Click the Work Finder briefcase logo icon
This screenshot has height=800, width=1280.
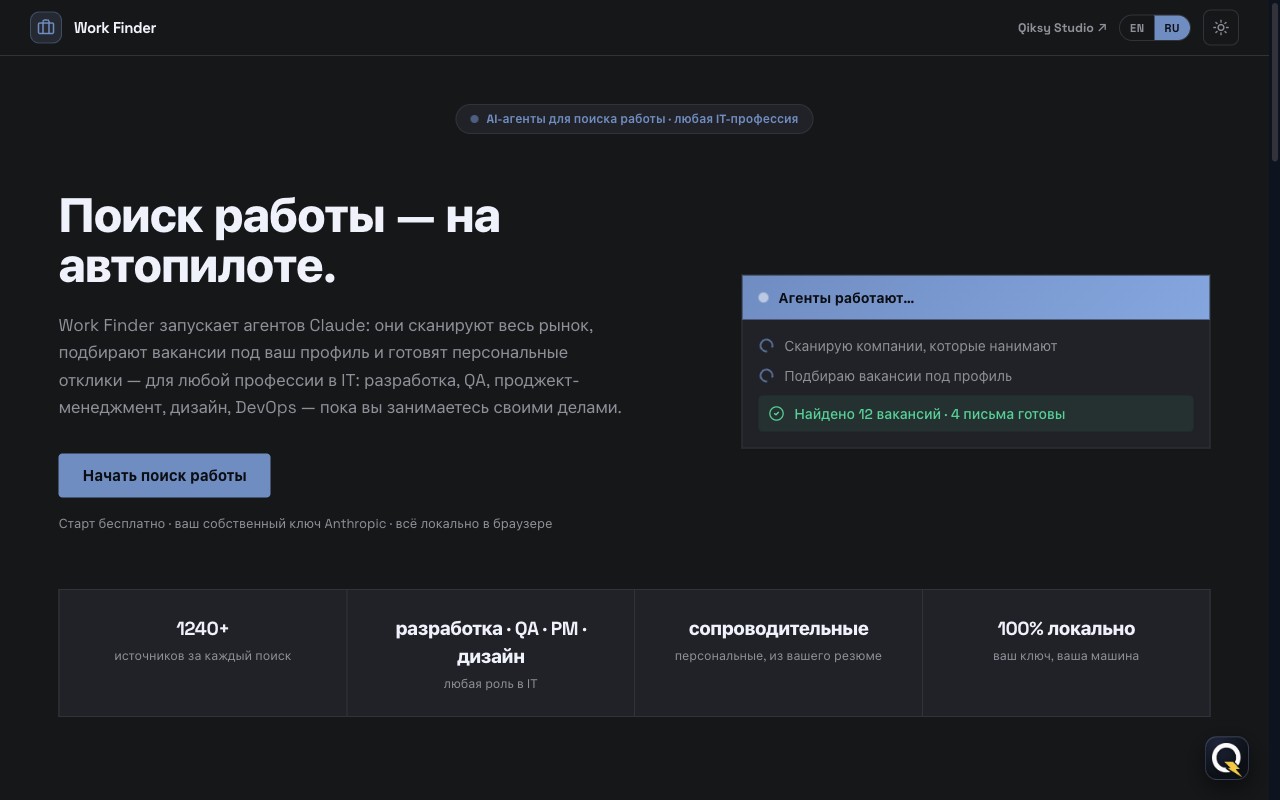(46, 28)
